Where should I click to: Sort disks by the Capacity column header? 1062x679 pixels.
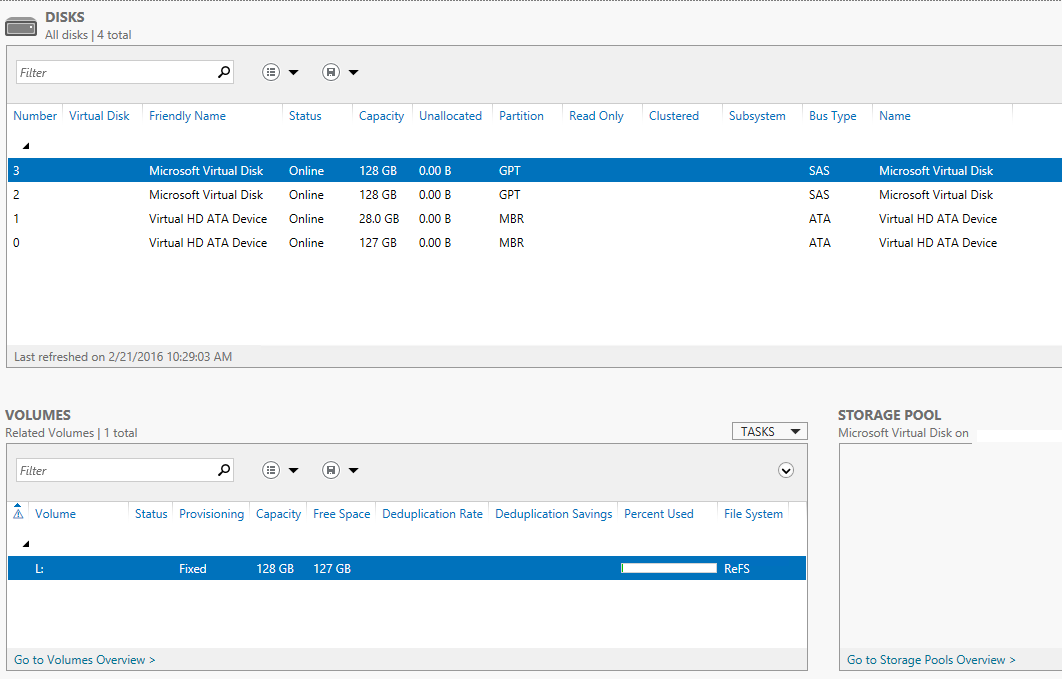pos(381,116)
